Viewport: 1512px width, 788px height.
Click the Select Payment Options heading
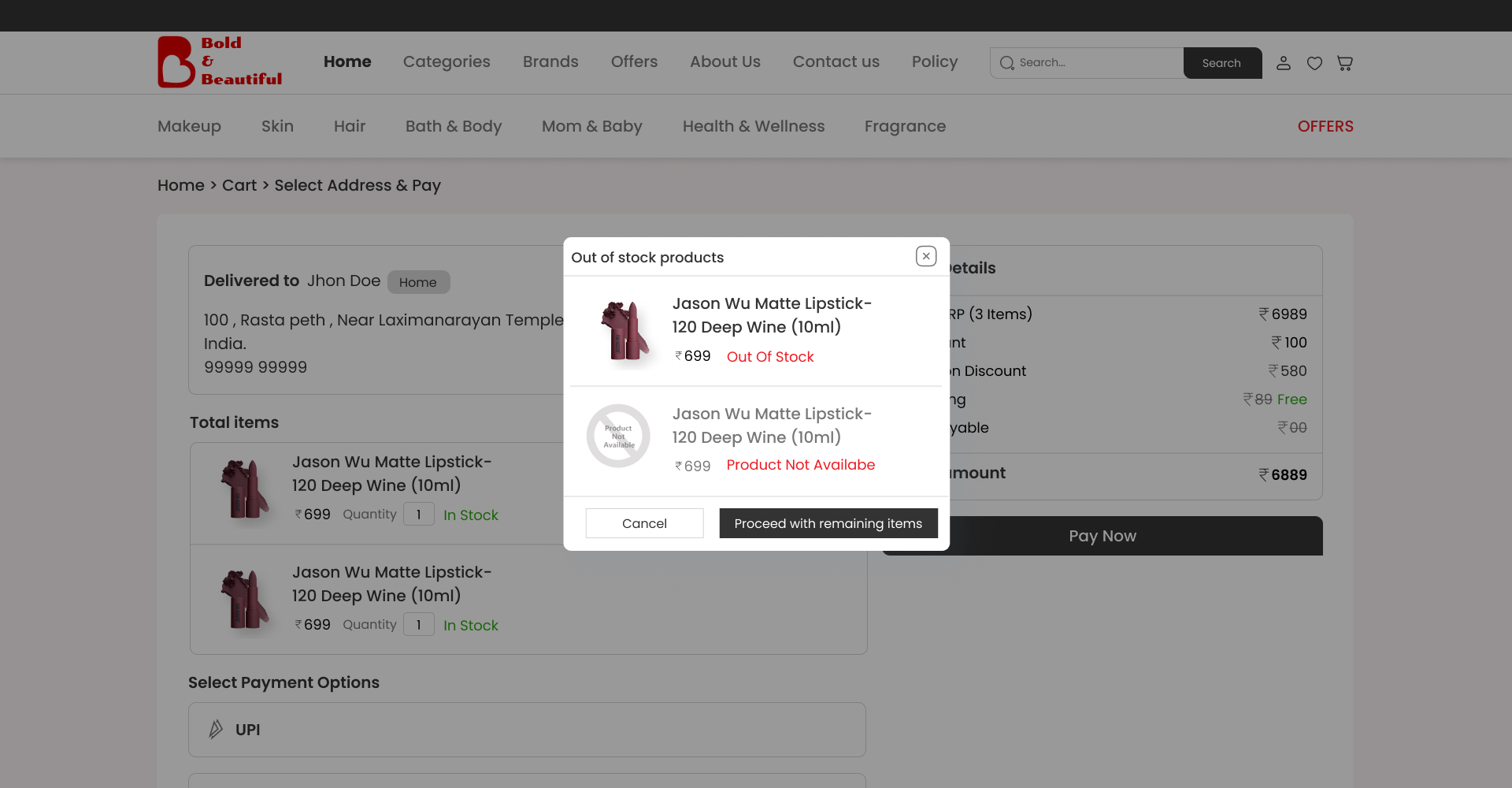[x=283, y=682]
